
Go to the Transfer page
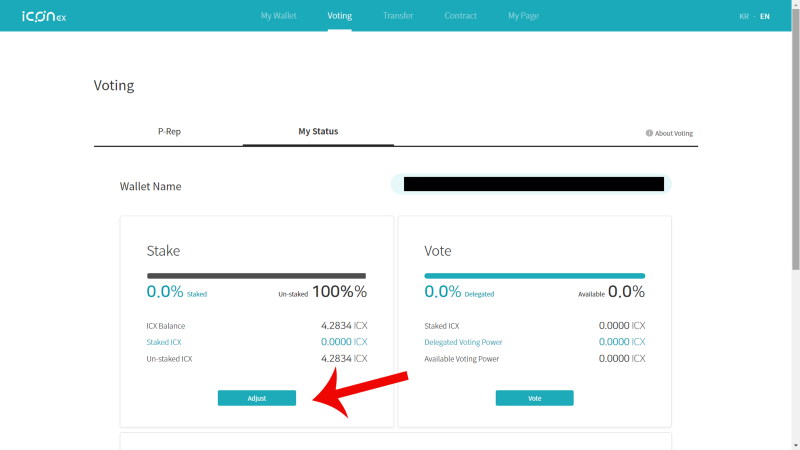[398, 16]
